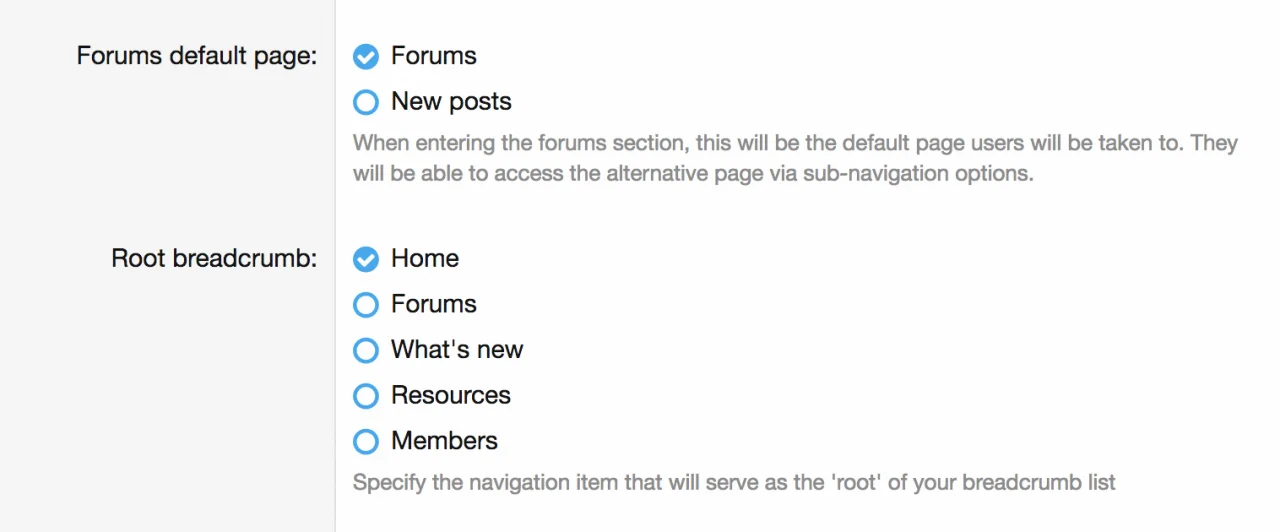1280x532 pixels.
Task: Select the What's new radio button
Action: [366, 350]
